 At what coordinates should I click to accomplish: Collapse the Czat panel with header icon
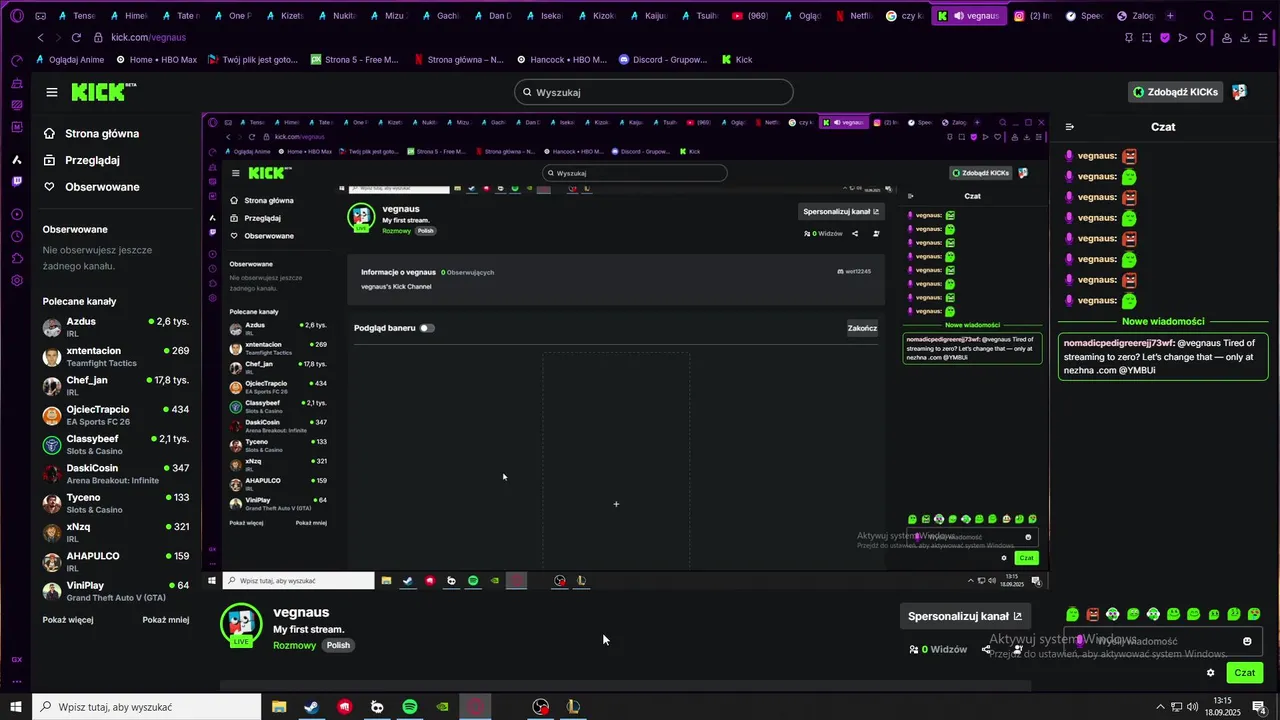[1069, 127]
